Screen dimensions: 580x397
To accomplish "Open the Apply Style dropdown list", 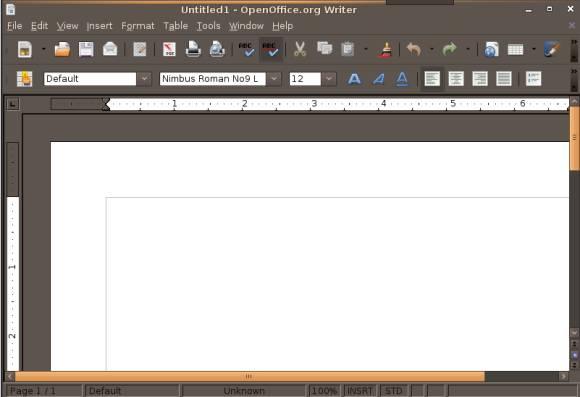I will coord(145,79).
